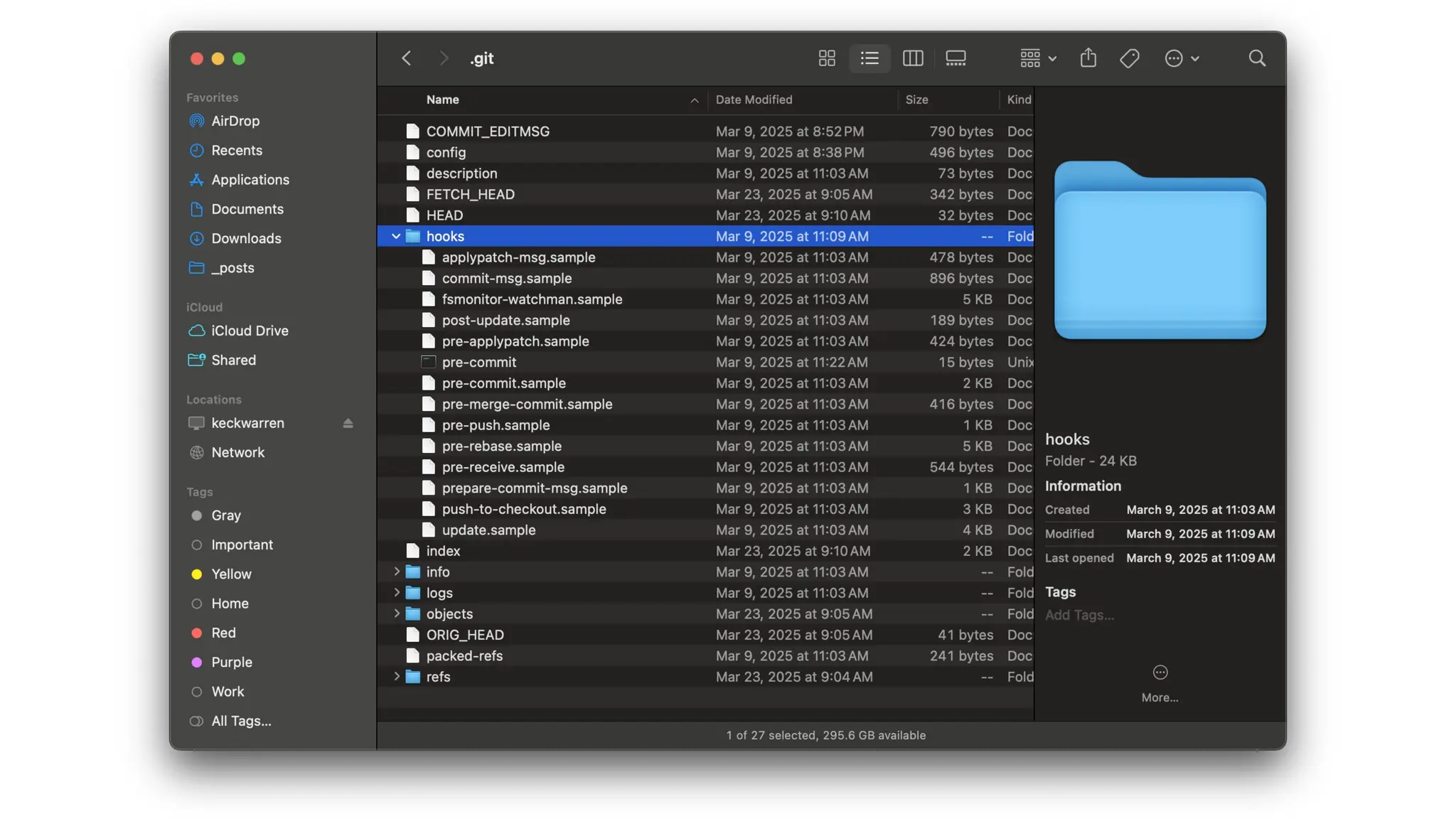Expand the objects folder
This screenshot has width=1456, height=819.
pos(396,614)
